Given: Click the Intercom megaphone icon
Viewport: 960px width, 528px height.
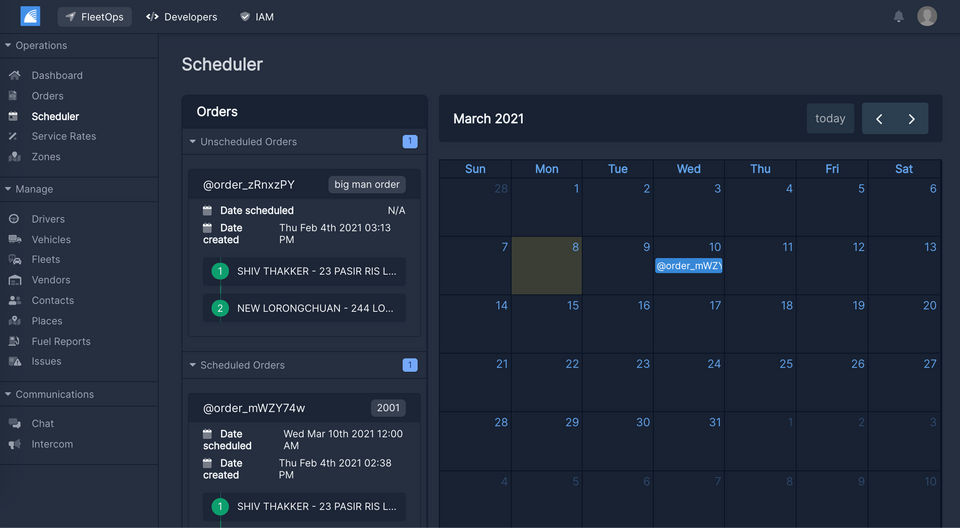Looking at the screenshot, I should click(15, 444).
